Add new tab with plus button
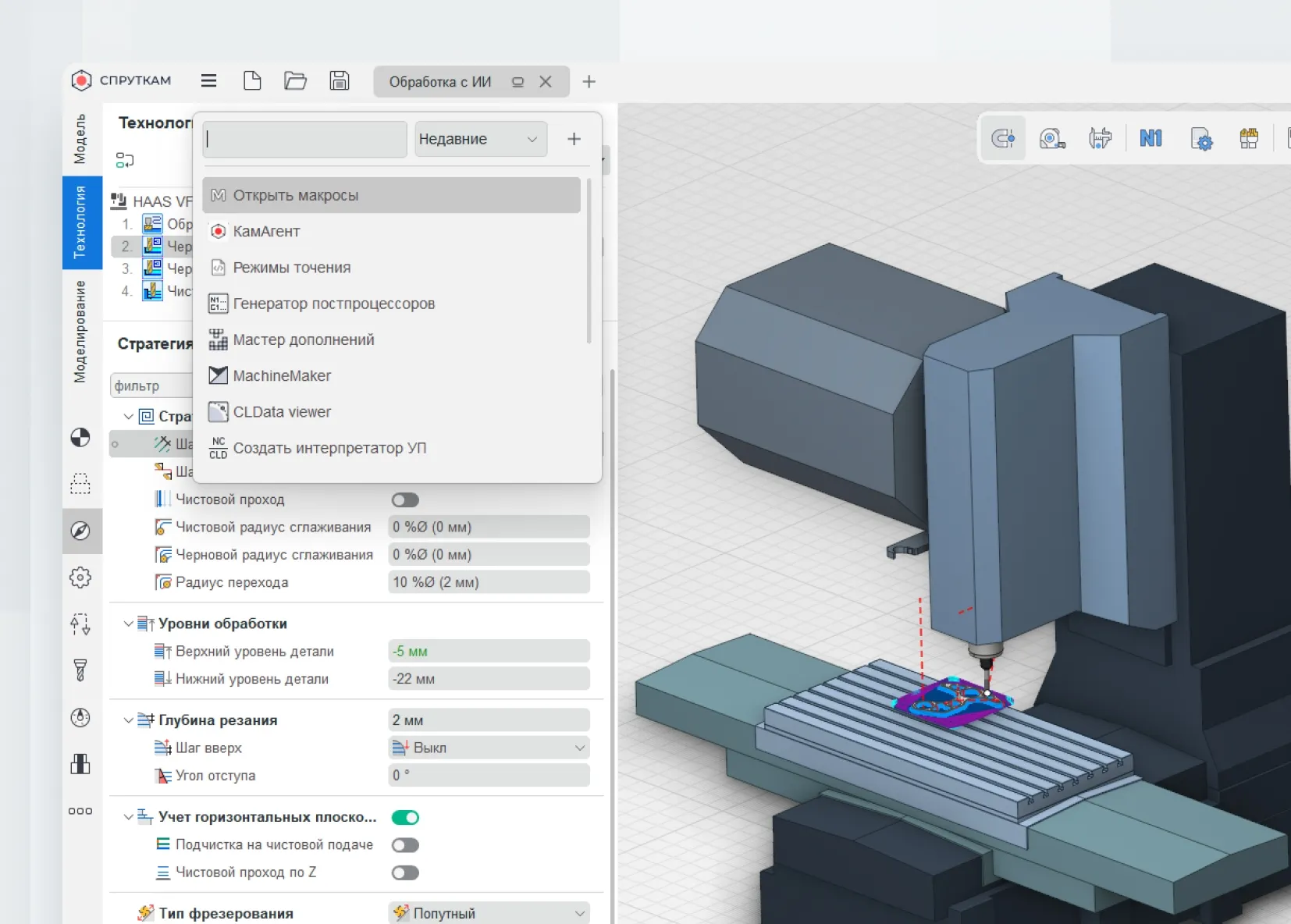 589,81
